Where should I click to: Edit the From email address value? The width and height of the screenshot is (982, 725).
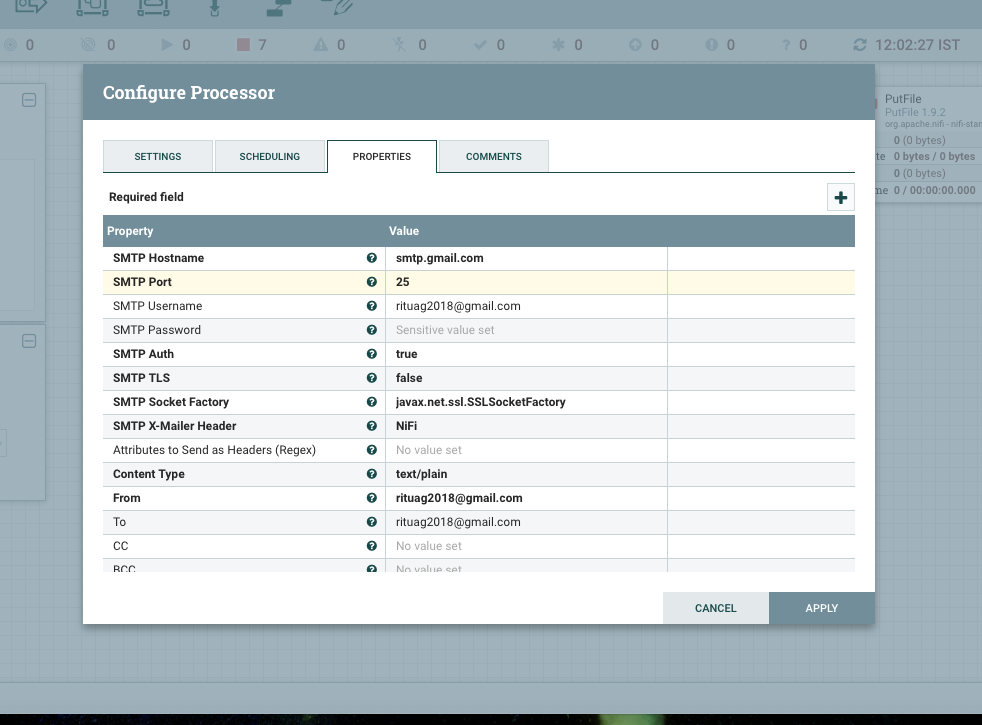pyautogui.click(x=526, y=498)
